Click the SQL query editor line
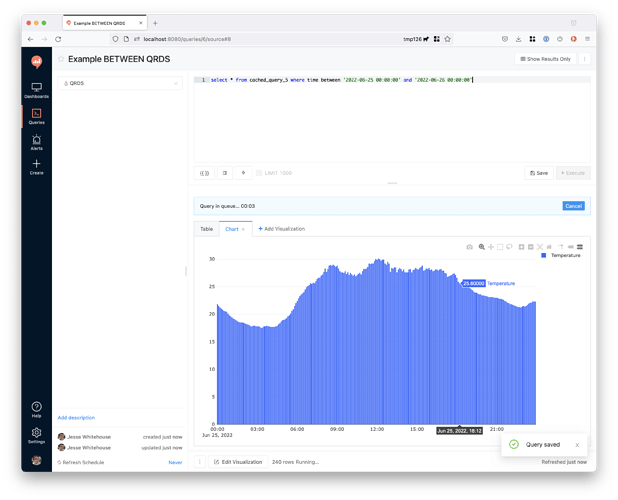618x500 pixels. 392,80
